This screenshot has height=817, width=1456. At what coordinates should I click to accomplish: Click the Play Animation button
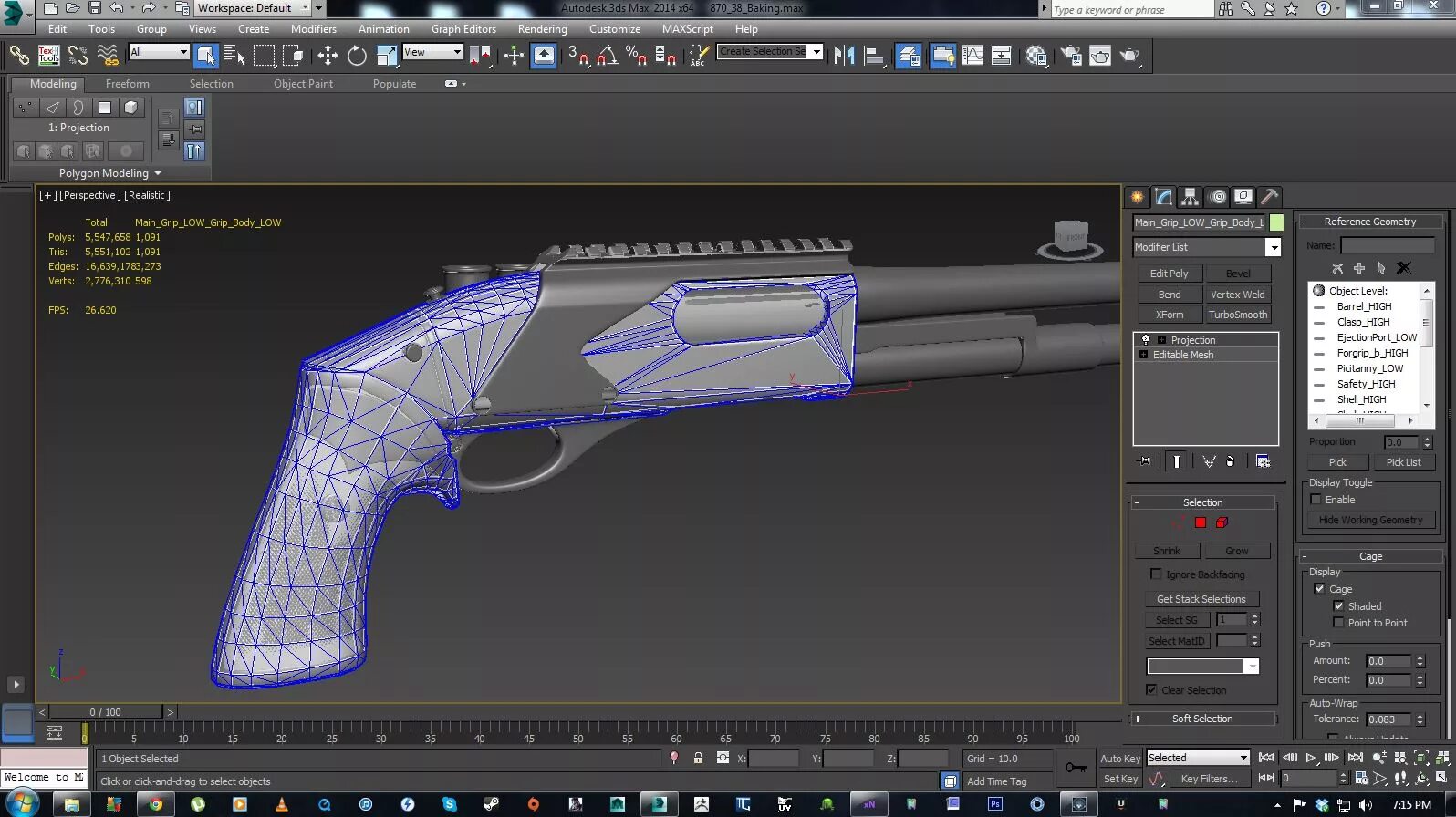[x=1311, y=758]
